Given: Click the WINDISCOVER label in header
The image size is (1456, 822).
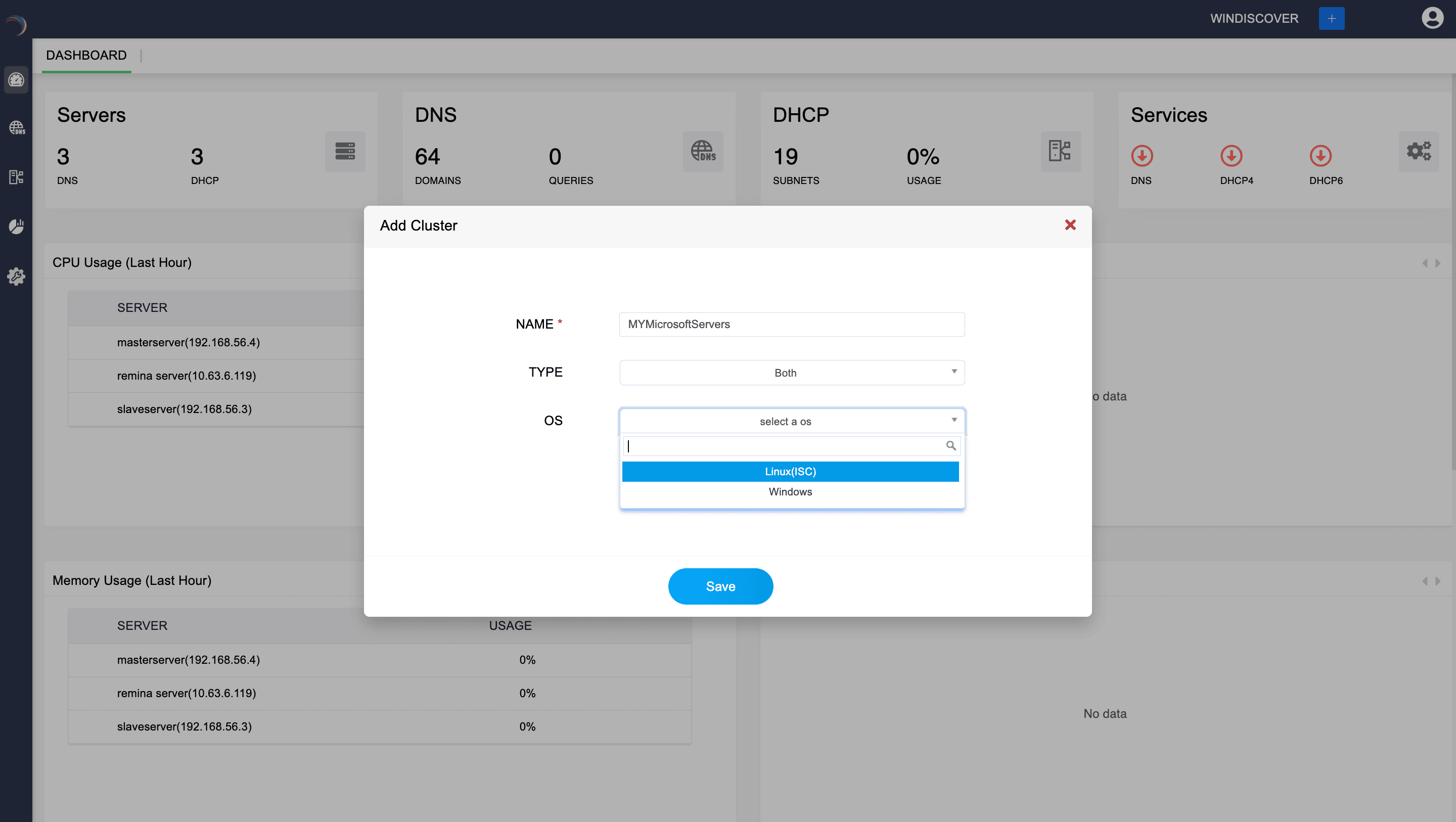Looking at the screenshot, I should [1254, 18].
